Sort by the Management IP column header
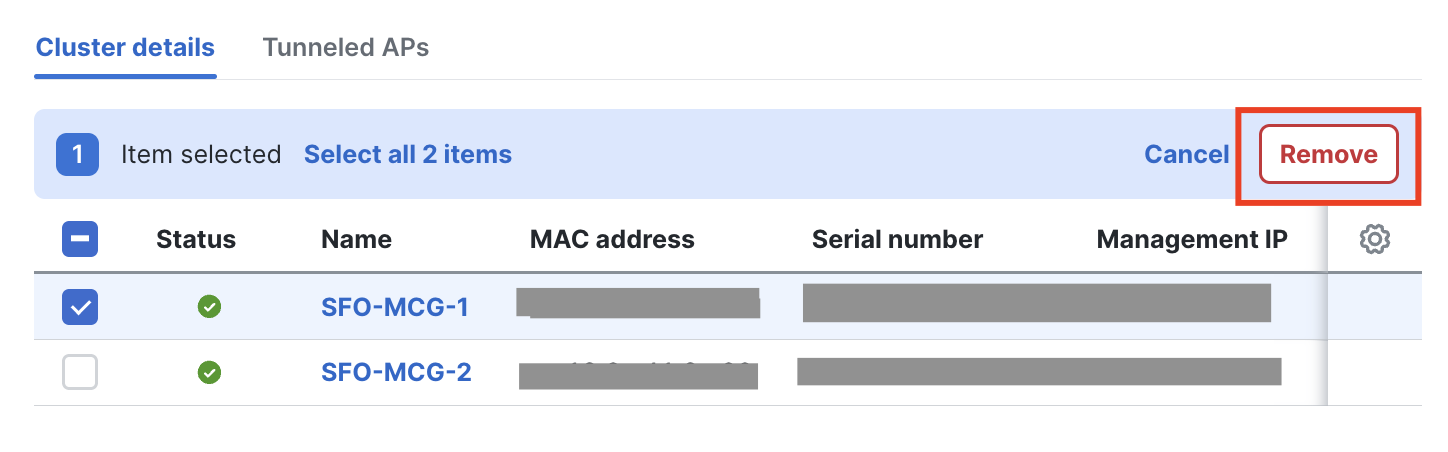 coord(1192,240)
